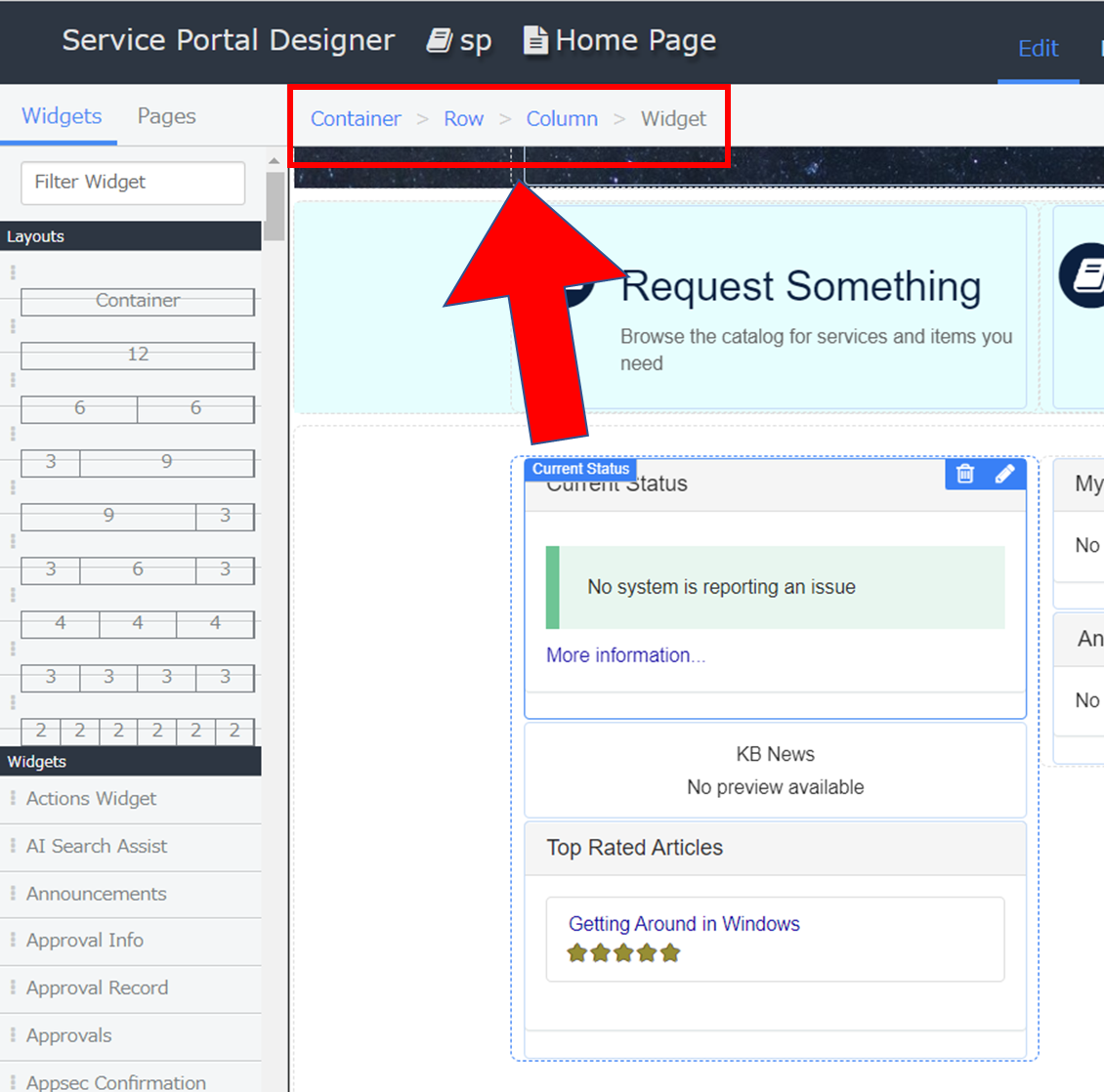Select Edit in the header bar
1104x1092 pixels.
(x=1038, y=49)
